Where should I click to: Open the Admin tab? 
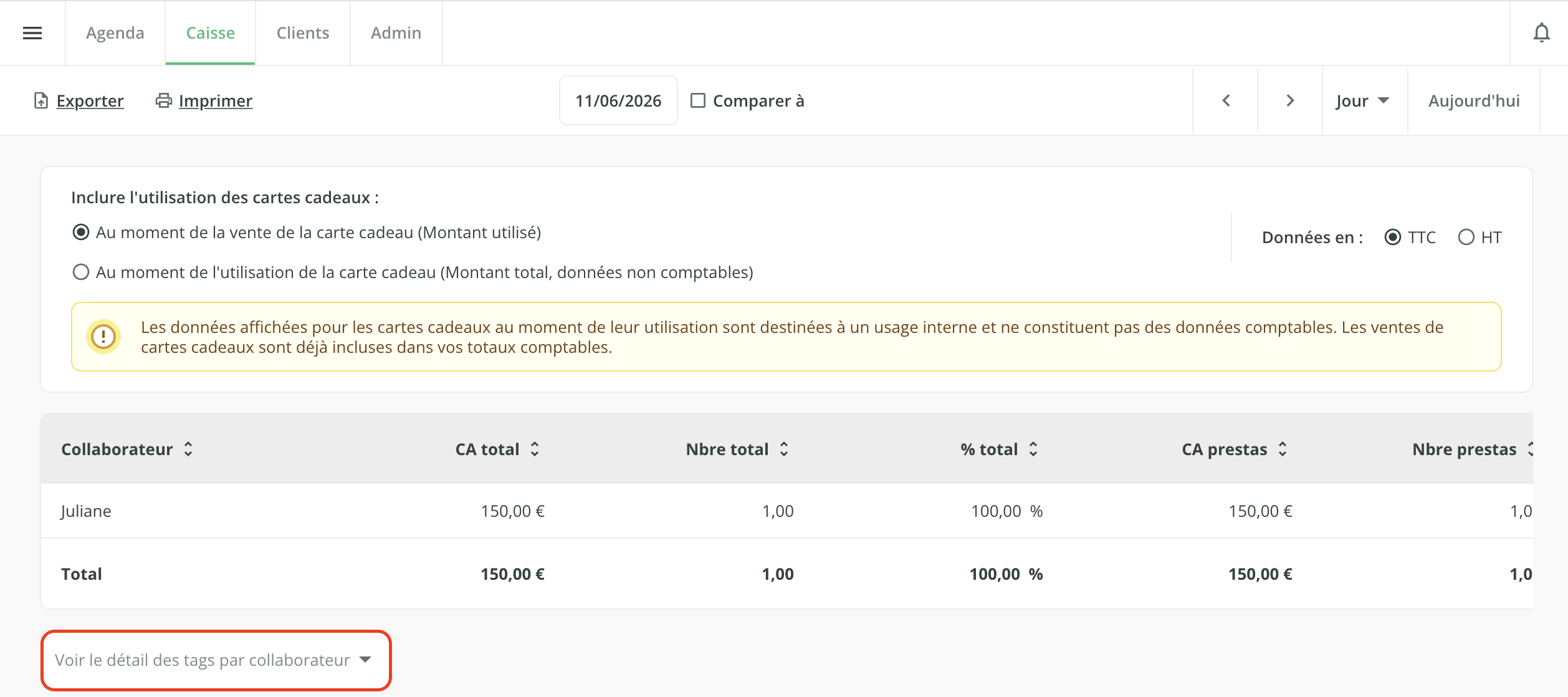point(396,33)
